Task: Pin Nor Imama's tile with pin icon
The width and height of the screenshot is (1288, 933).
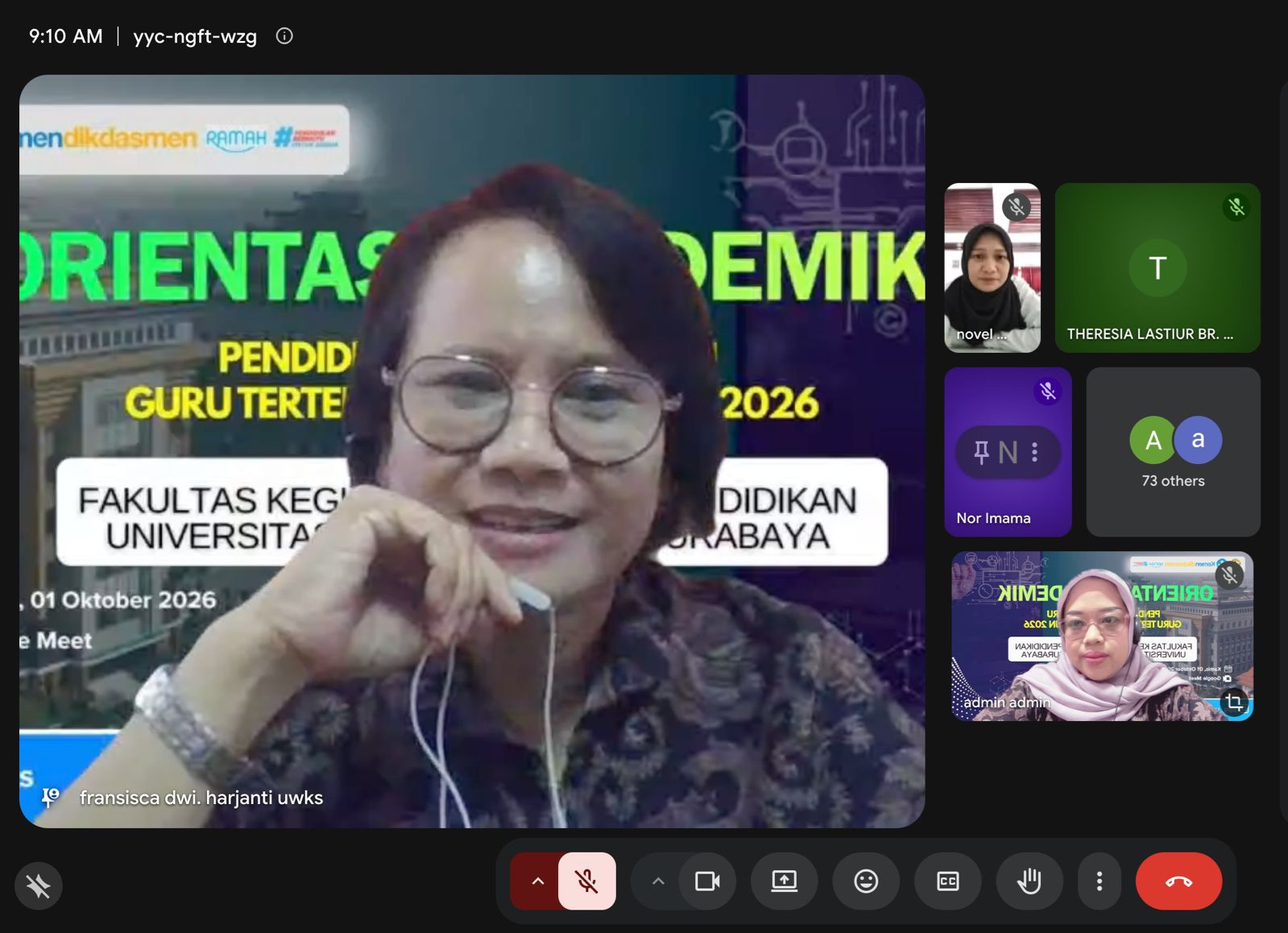Action: 981,452
